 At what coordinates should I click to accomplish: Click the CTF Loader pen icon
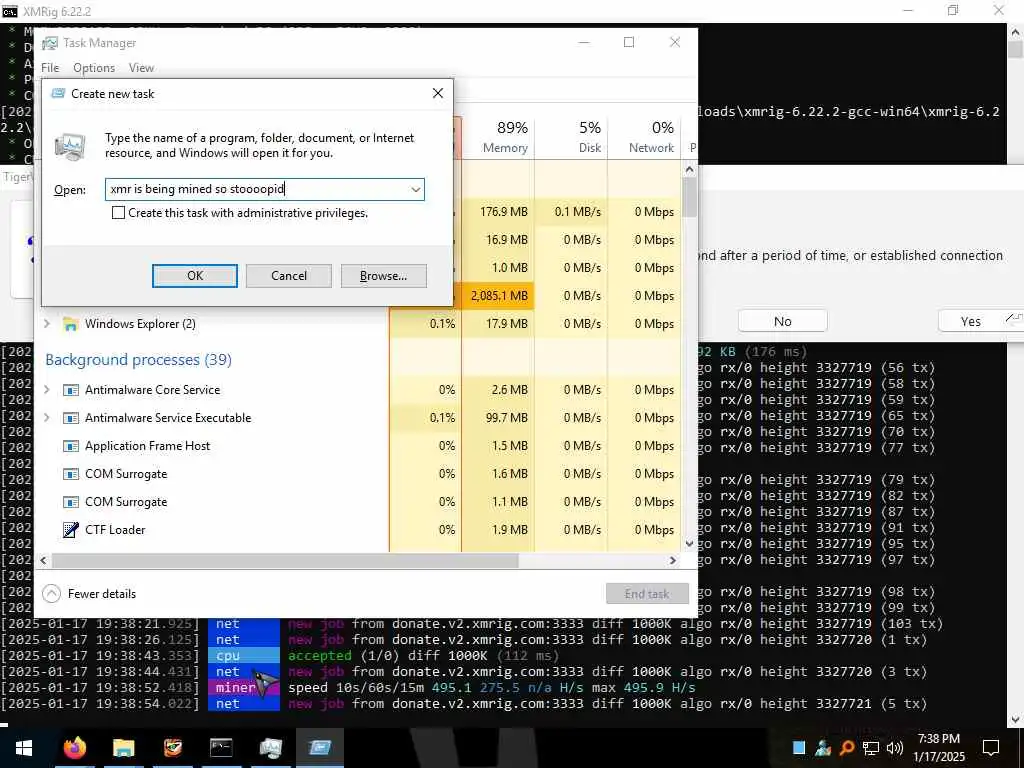(71, 530)
